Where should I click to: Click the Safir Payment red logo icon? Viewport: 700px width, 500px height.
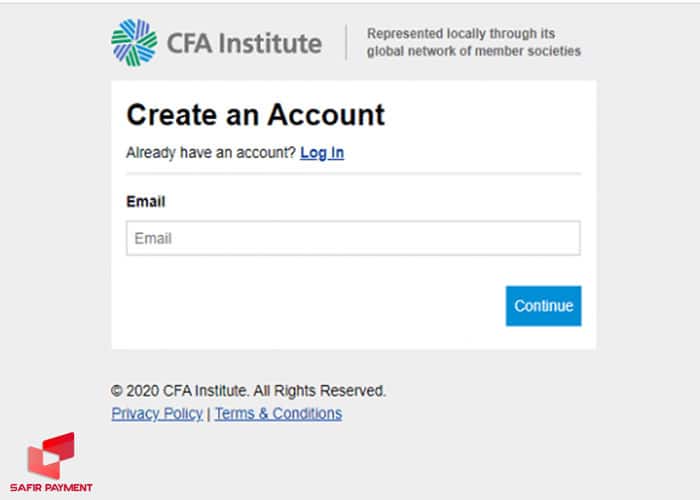(51, 455)
